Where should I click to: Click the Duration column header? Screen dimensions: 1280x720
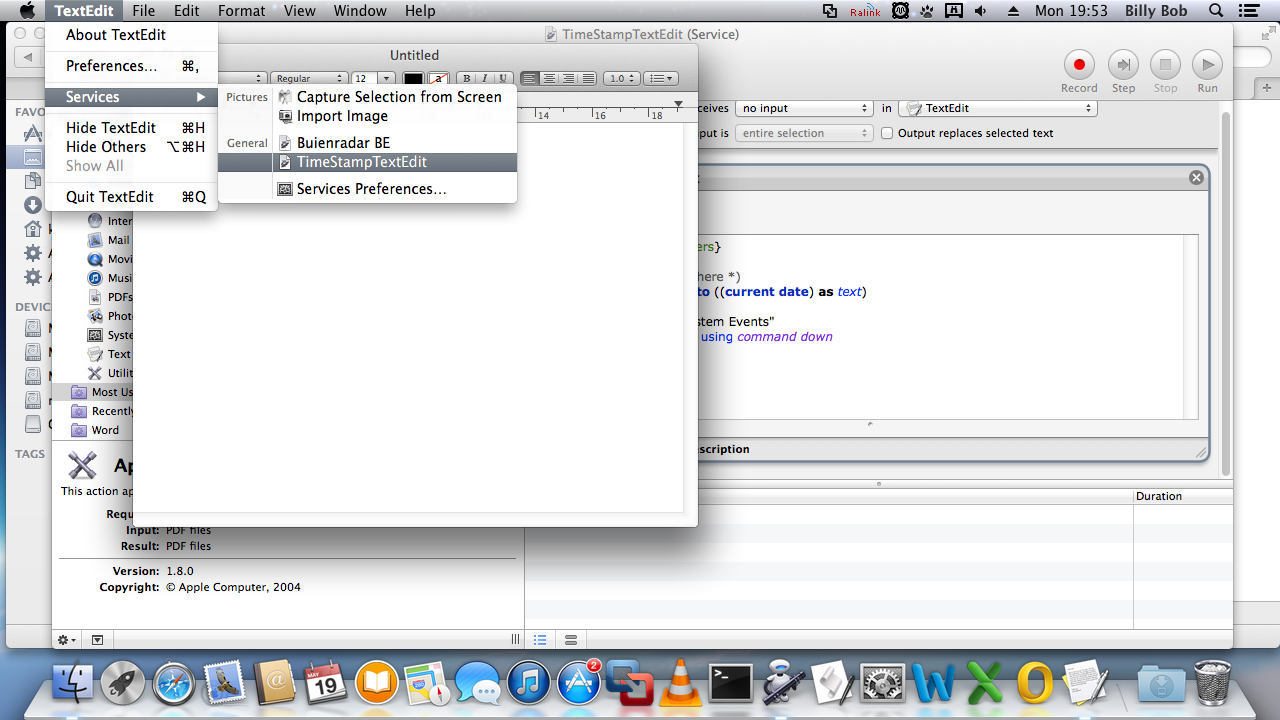pos(1182,496)
